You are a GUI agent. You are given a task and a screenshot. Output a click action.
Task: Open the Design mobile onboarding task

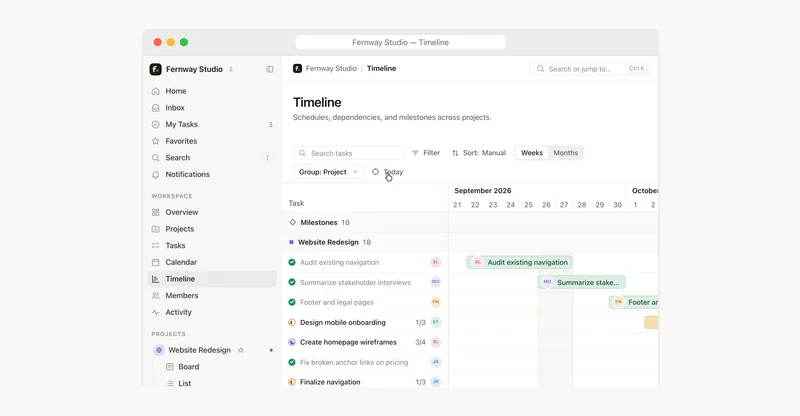click(x=343, y=323)
